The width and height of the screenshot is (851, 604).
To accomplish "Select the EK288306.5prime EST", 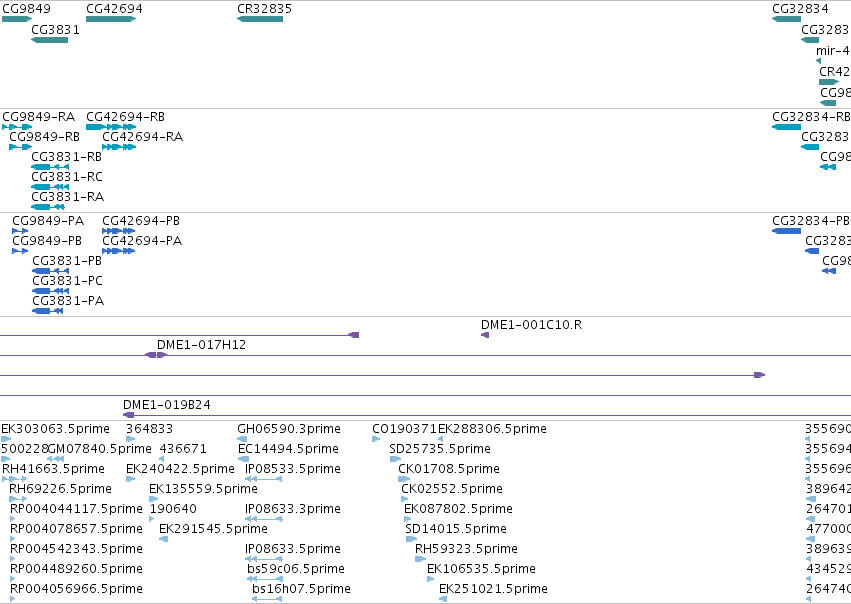I will click(441, 440).
